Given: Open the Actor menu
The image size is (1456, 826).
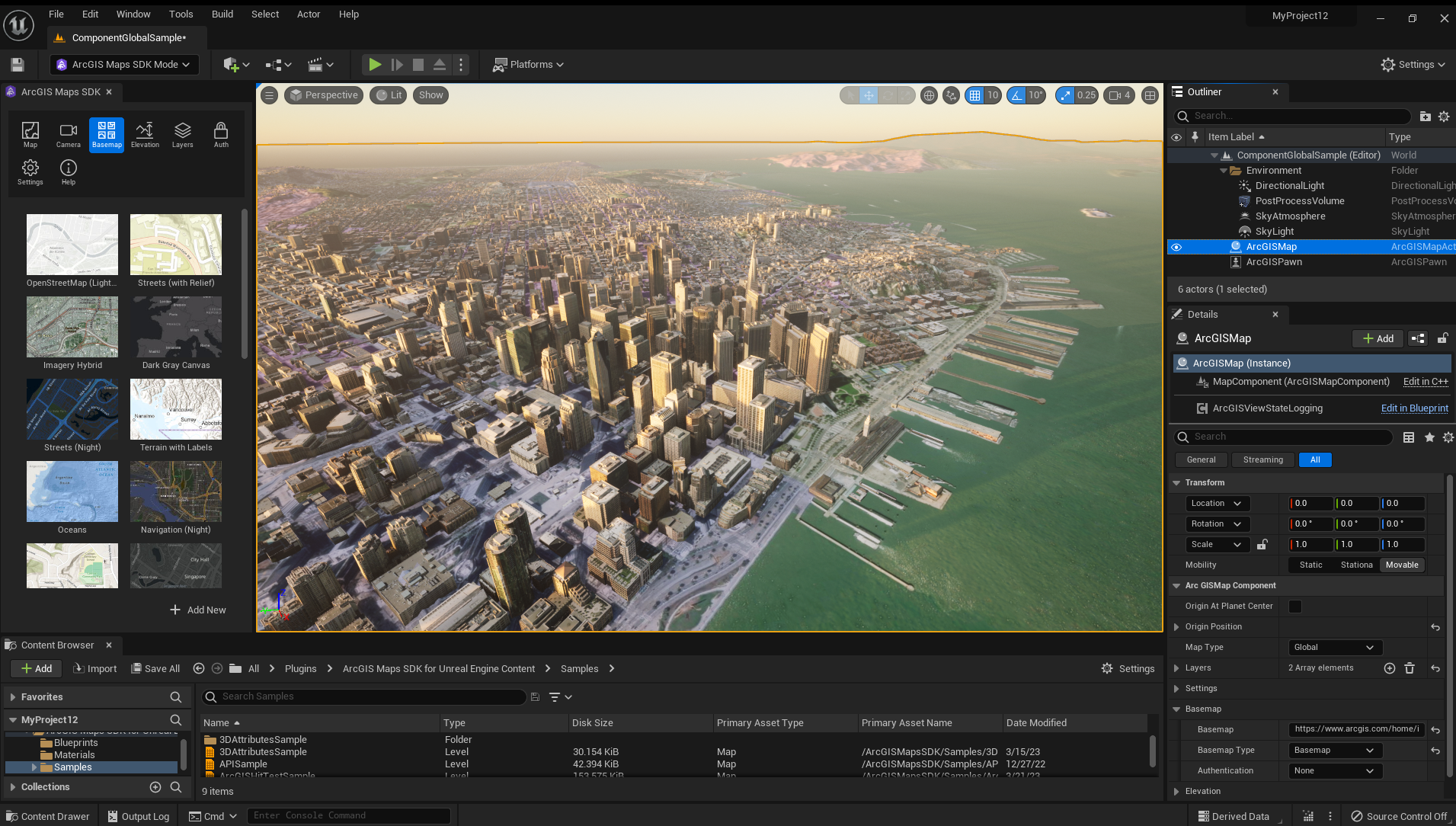Looking at the screenshot, I should point(309,14).
